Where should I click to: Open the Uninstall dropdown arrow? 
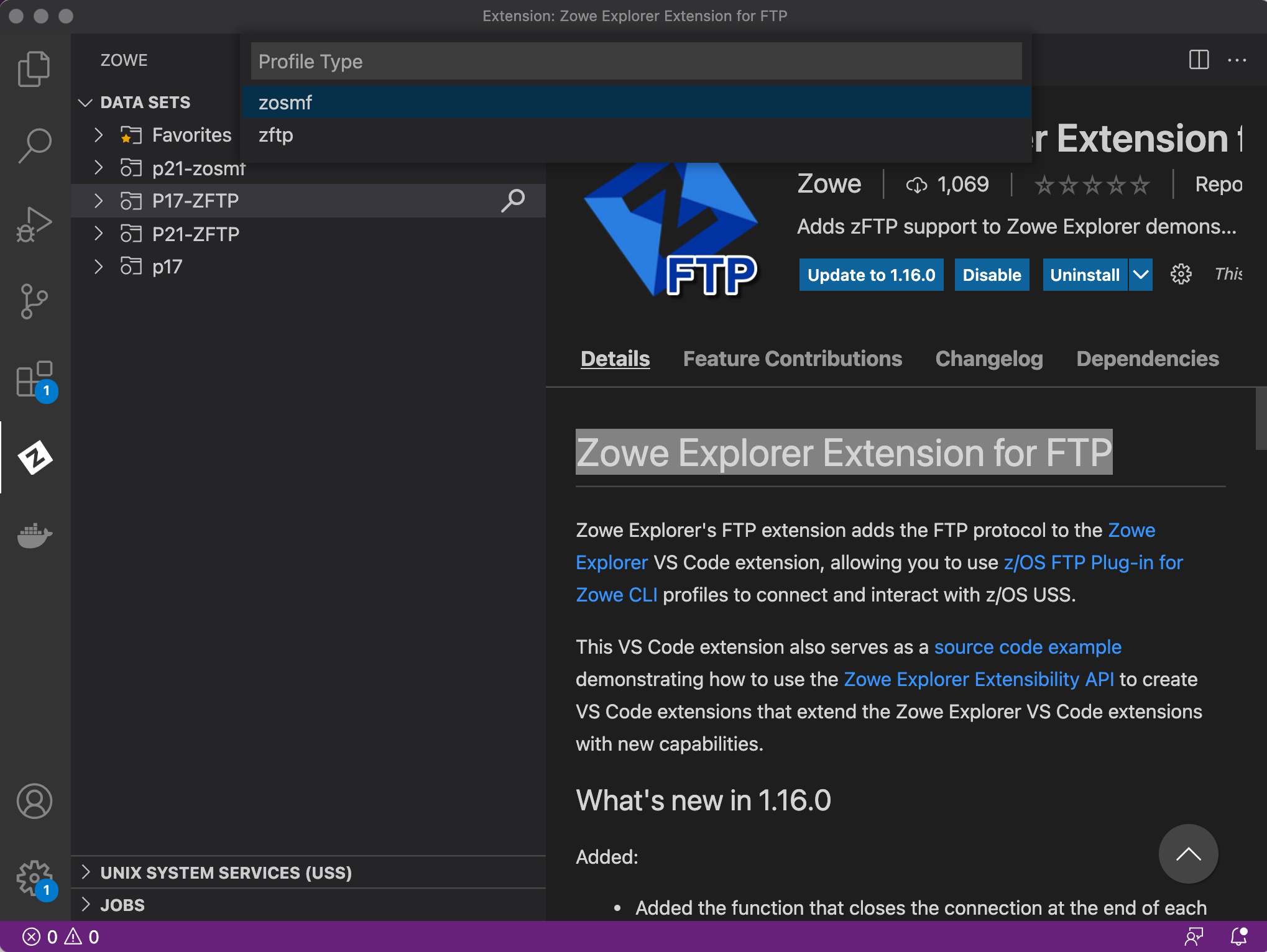click(x=1141, y=275)
